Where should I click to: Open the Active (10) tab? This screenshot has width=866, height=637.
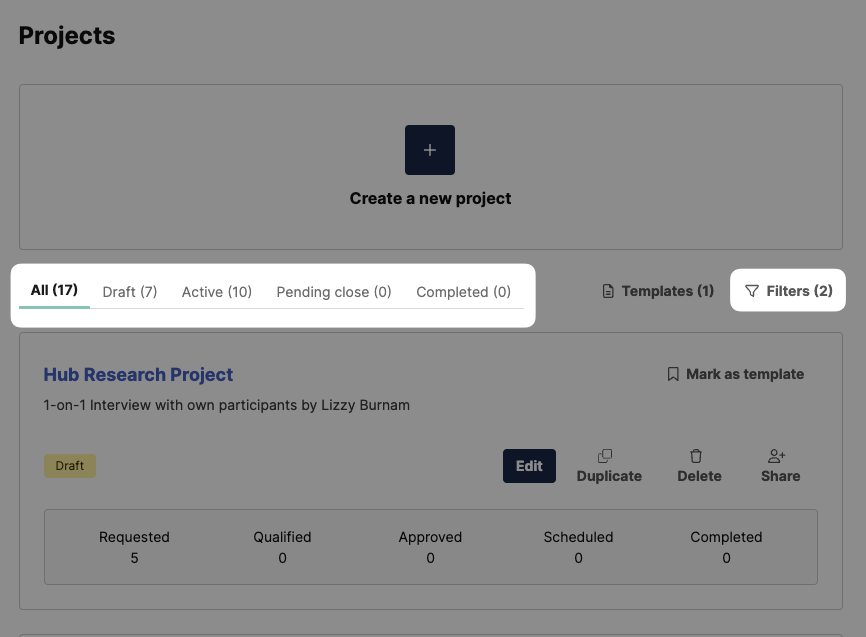click(x=216, y=292)
